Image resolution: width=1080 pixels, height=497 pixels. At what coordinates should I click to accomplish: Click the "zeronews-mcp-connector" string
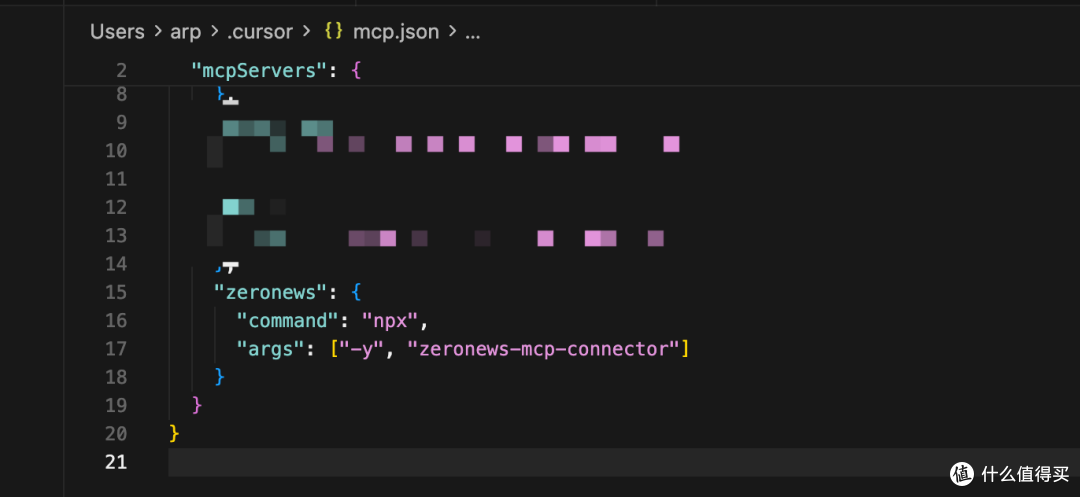(x=543, y=350)
